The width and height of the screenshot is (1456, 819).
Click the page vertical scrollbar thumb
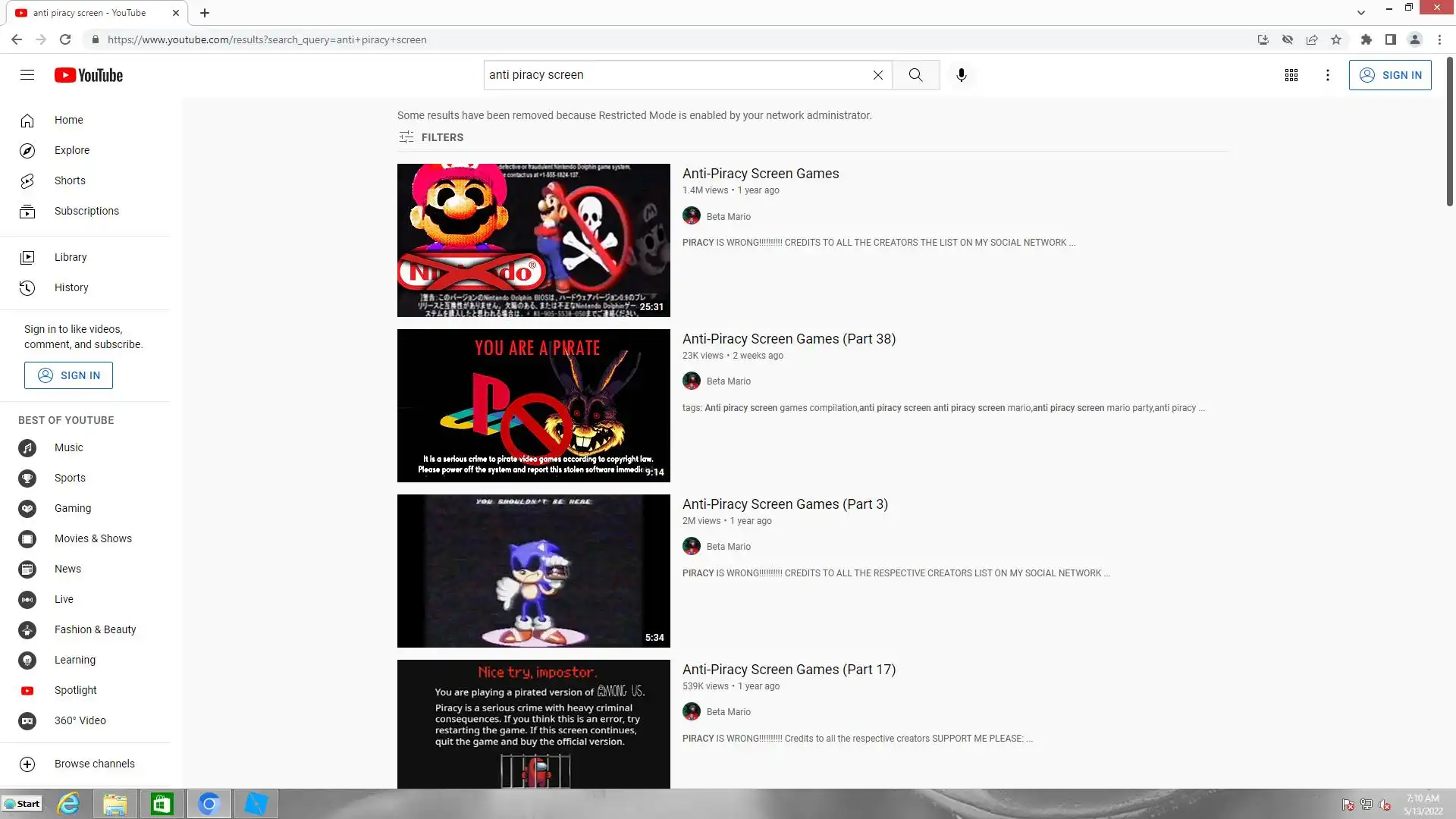[1449, 133]
